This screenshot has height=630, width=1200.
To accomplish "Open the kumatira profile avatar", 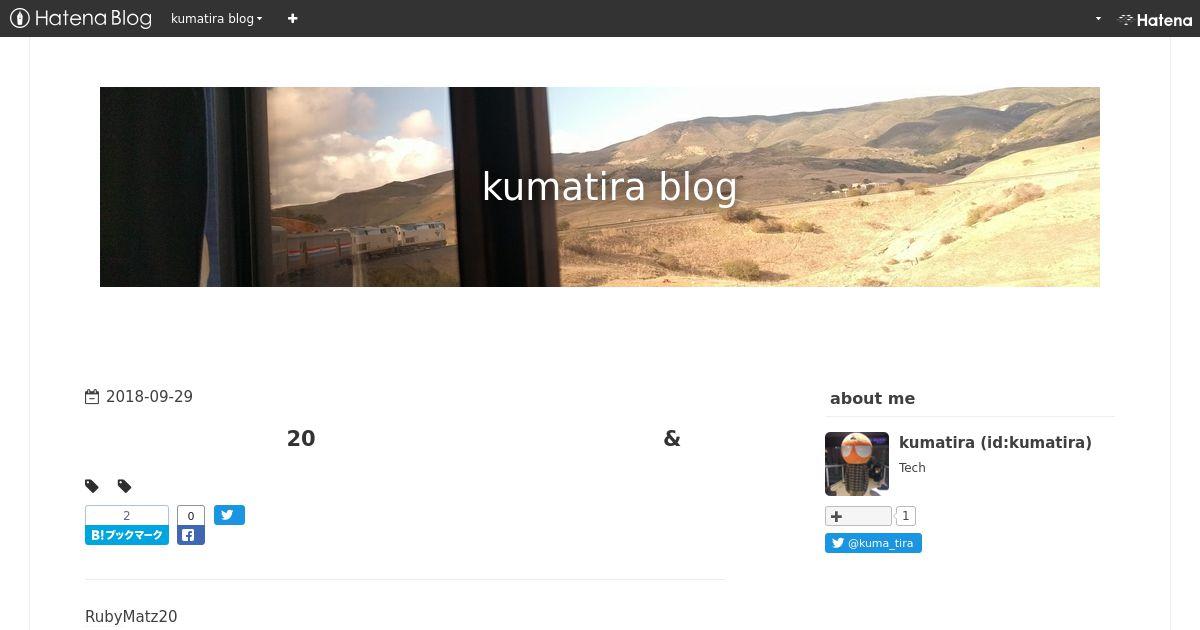I will click(857, 464).
